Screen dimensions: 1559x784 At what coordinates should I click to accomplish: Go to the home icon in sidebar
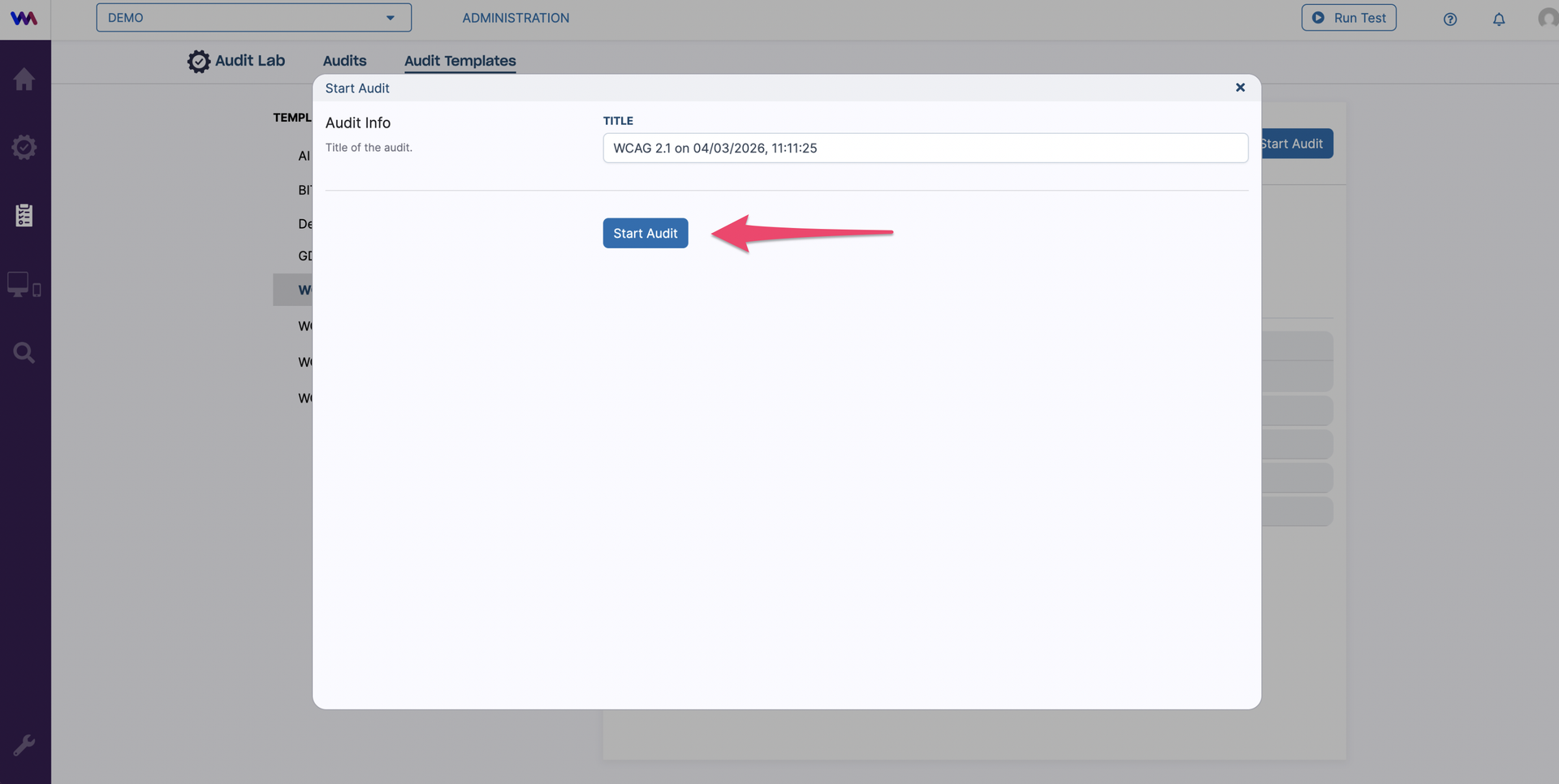click(x=24, y=79)
